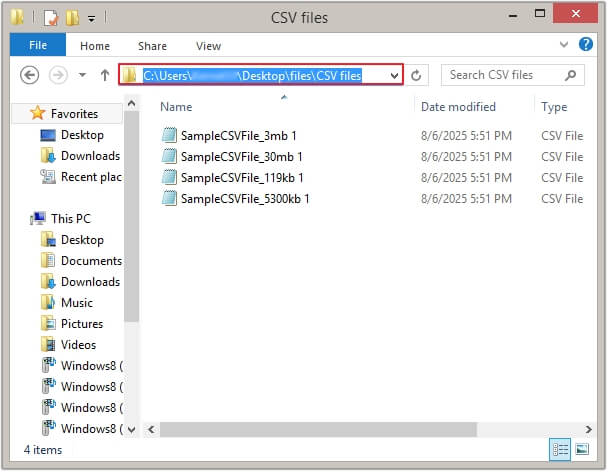608x472 pixels.
Task: Click the address bar path
Action: (x=252, y=75)
